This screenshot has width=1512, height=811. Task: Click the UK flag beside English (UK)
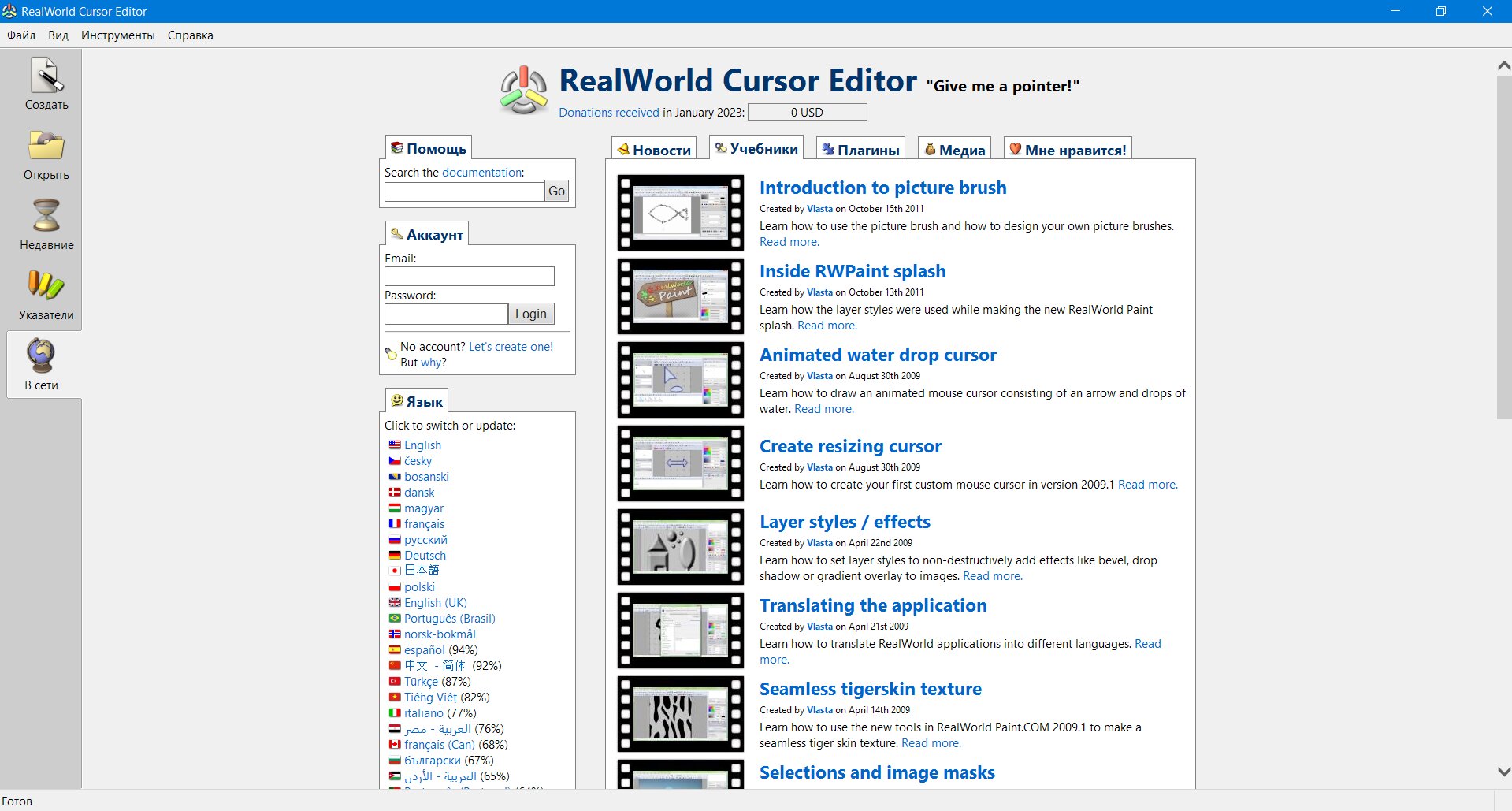(395, 603)
